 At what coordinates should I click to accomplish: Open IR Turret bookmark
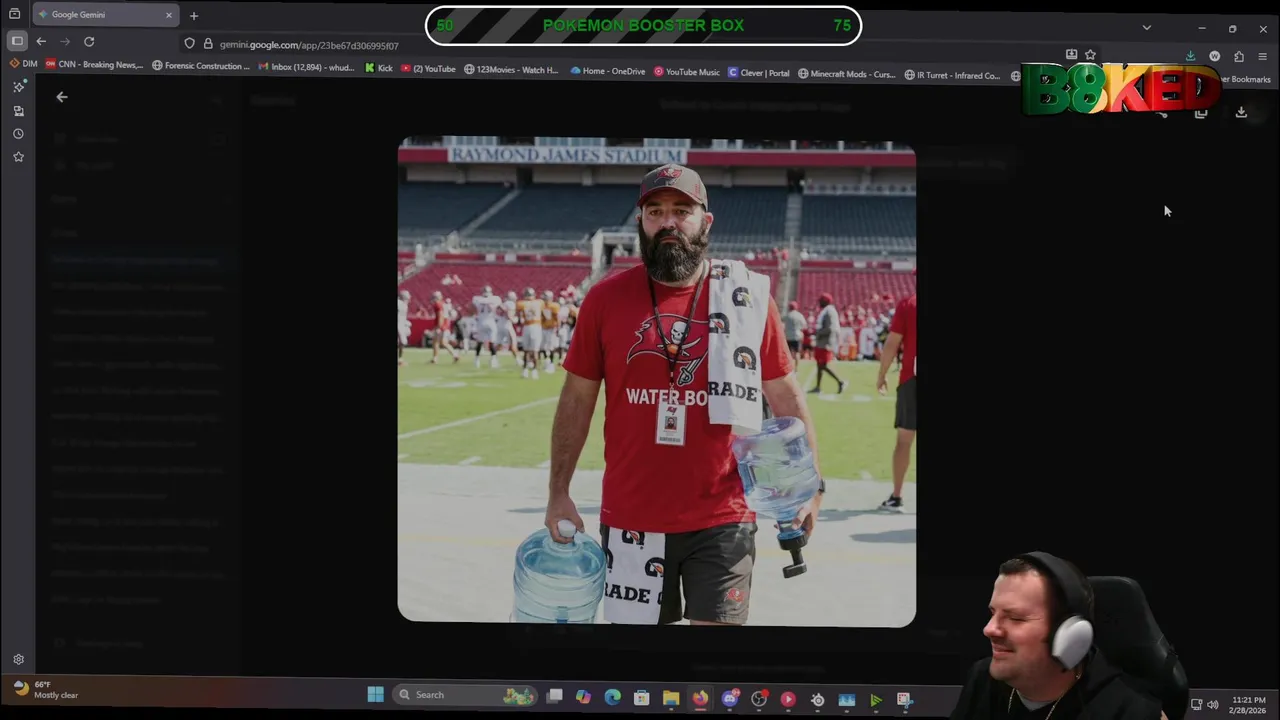tap(952, 75)
